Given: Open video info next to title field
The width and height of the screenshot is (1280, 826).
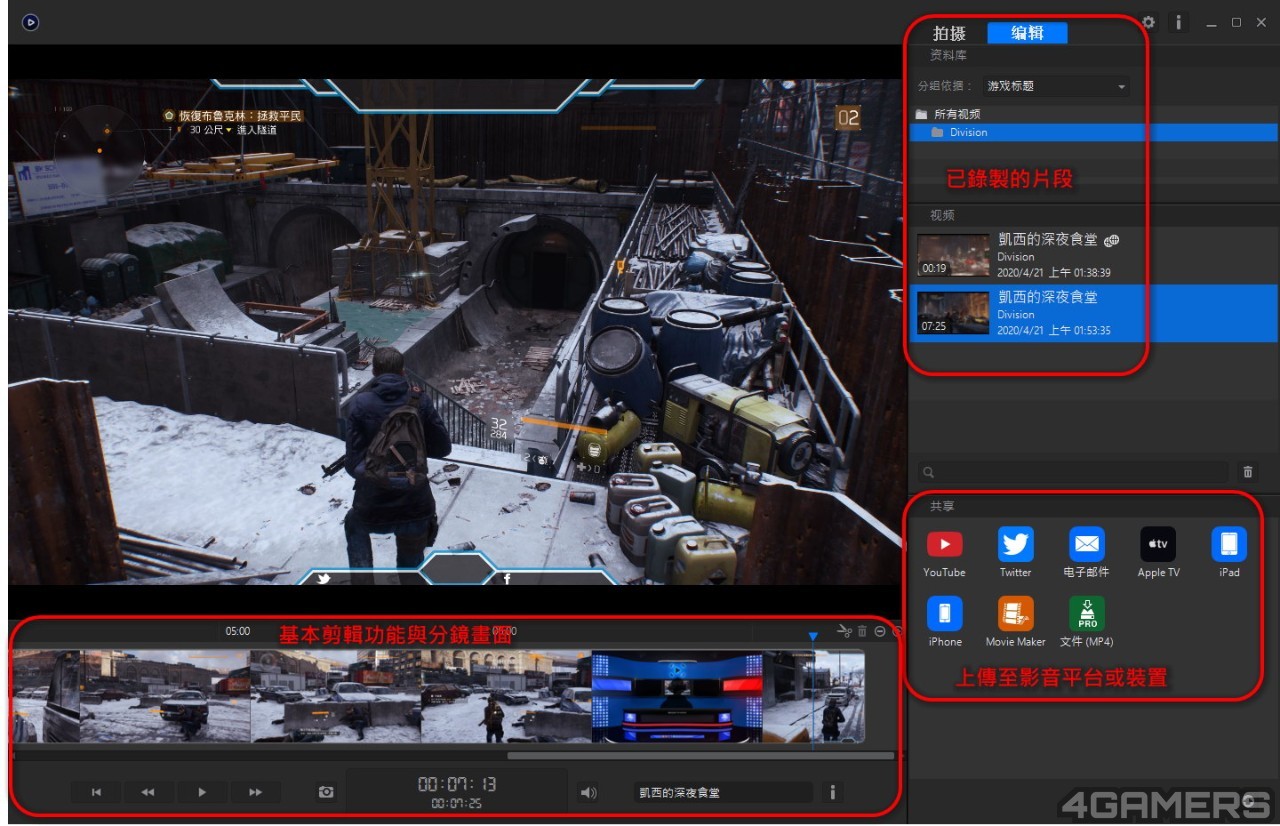Looking at the screenshot, I should (x=832, y=792).
